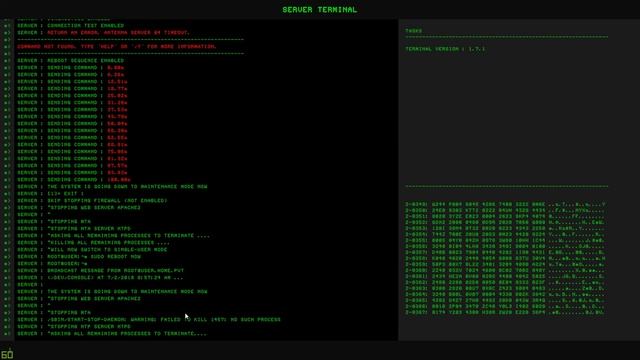Select hex dump row 2-0367

(x=505, y=313)
